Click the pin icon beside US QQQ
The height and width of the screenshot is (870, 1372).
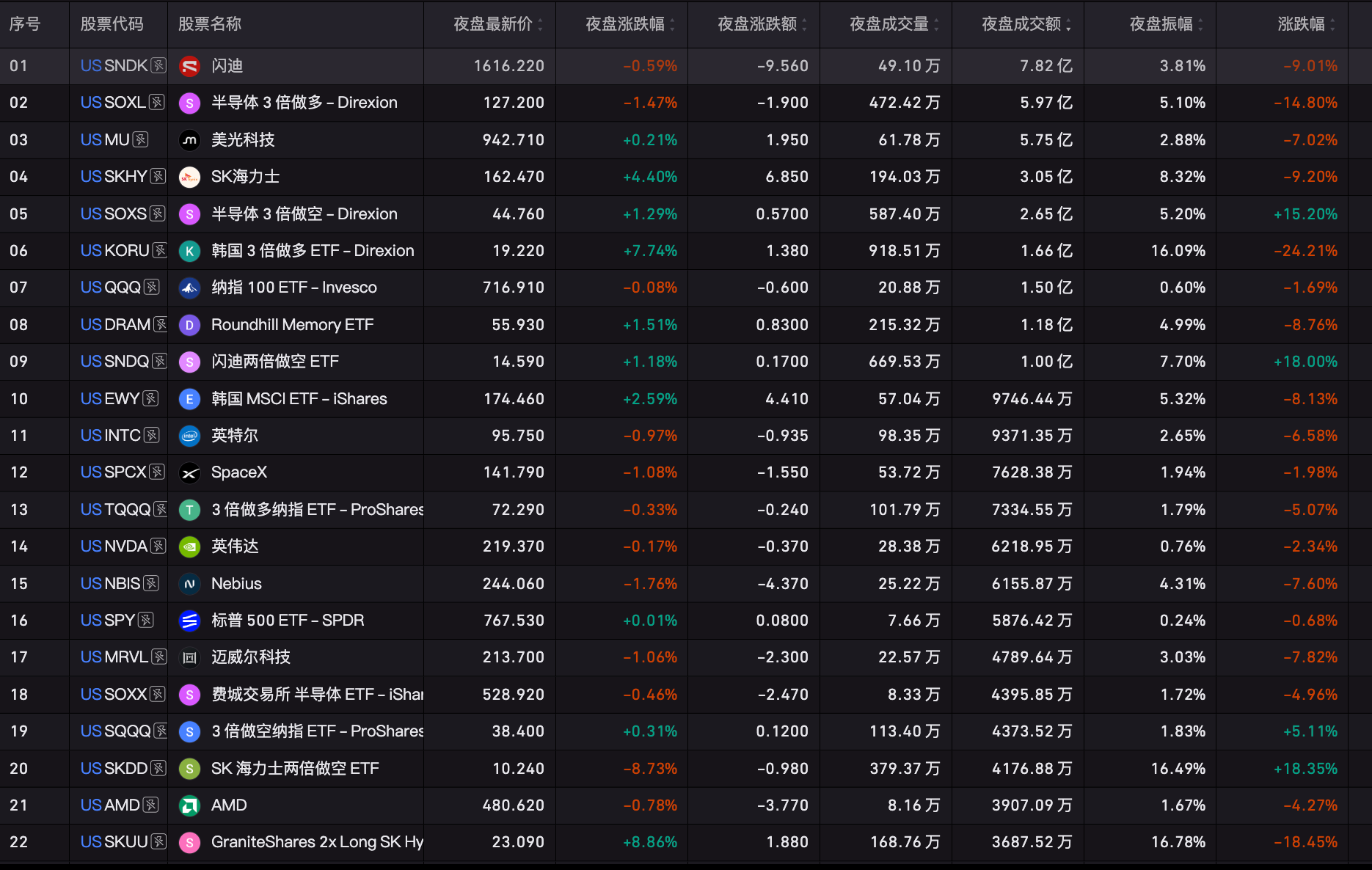pos(151,288)
